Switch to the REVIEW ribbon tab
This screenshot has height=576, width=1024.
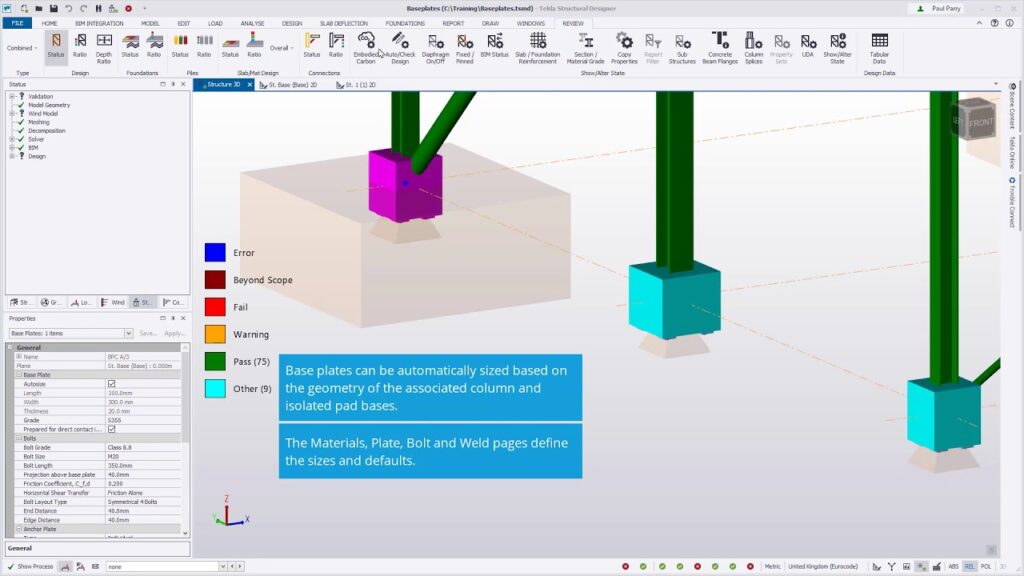[572, 23]
